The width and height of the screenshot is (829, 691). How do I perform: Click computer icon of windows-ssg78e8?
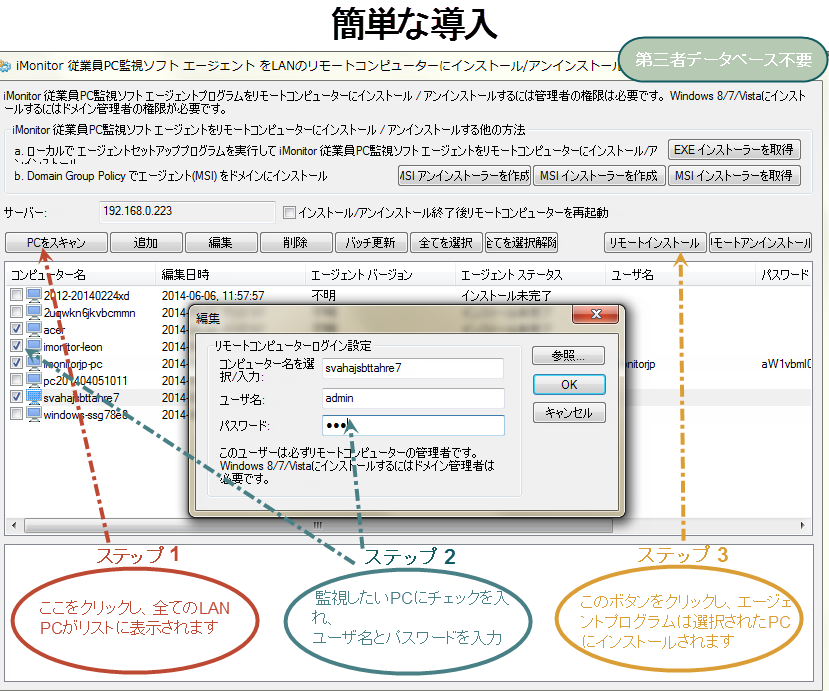click(34, 413)
